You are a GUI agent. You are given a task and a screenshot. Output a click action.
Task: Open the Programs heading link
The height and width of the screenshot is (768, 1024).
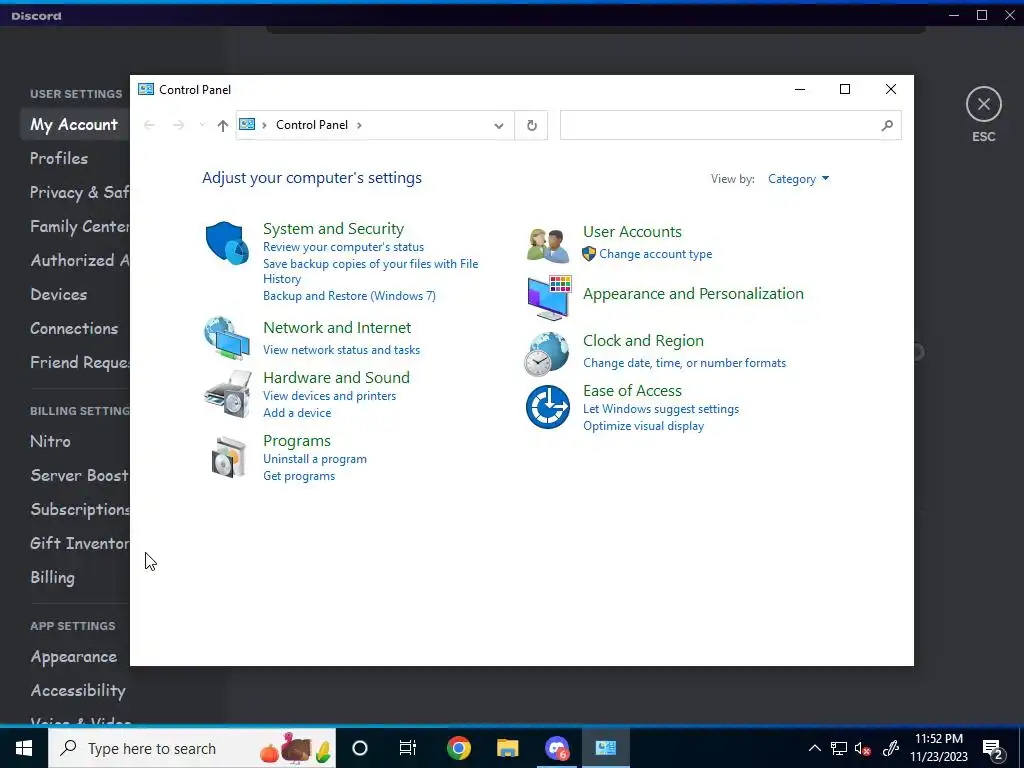pyautogui.click(x=296, y=441)
